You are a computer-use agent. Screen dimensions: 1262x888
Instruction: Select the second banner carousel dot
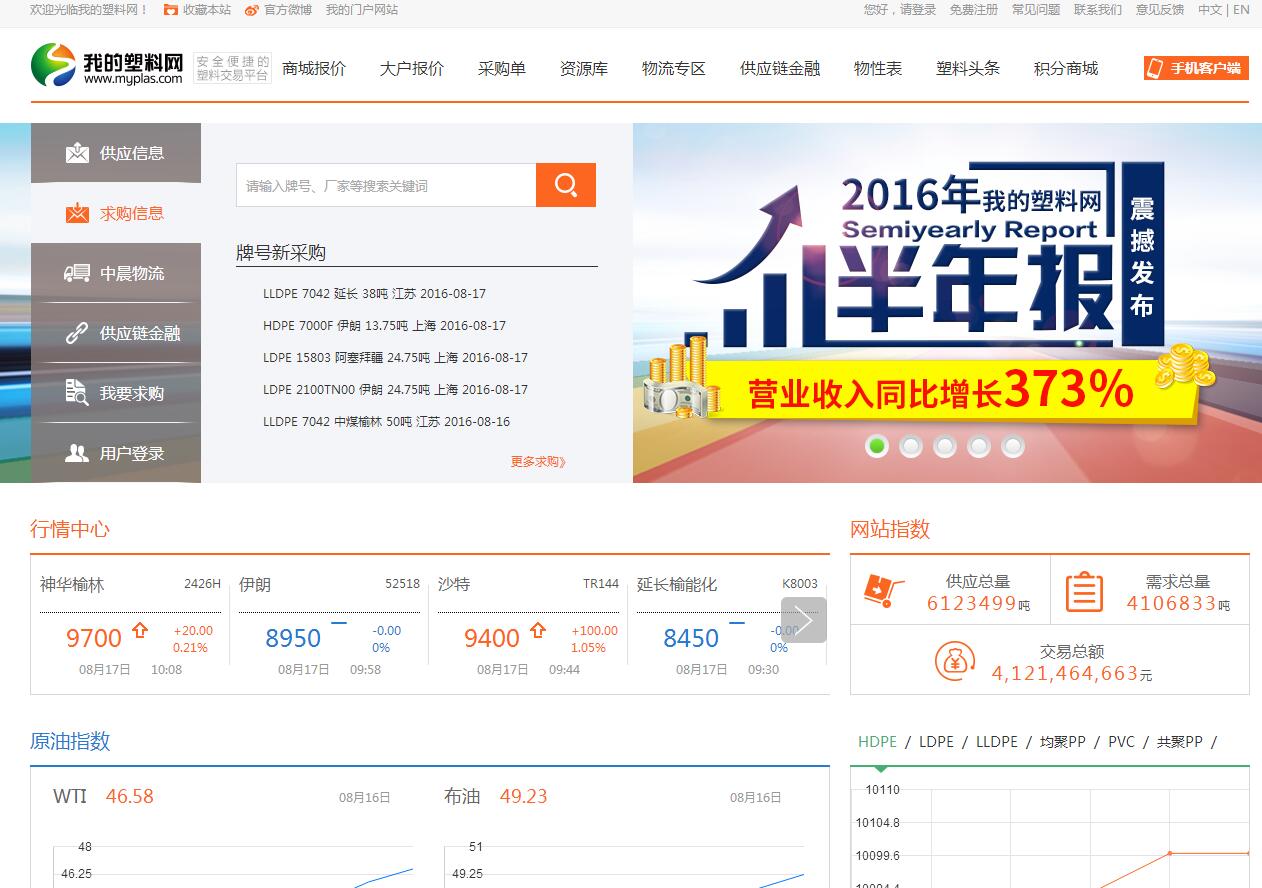click(x=911, y=446)
